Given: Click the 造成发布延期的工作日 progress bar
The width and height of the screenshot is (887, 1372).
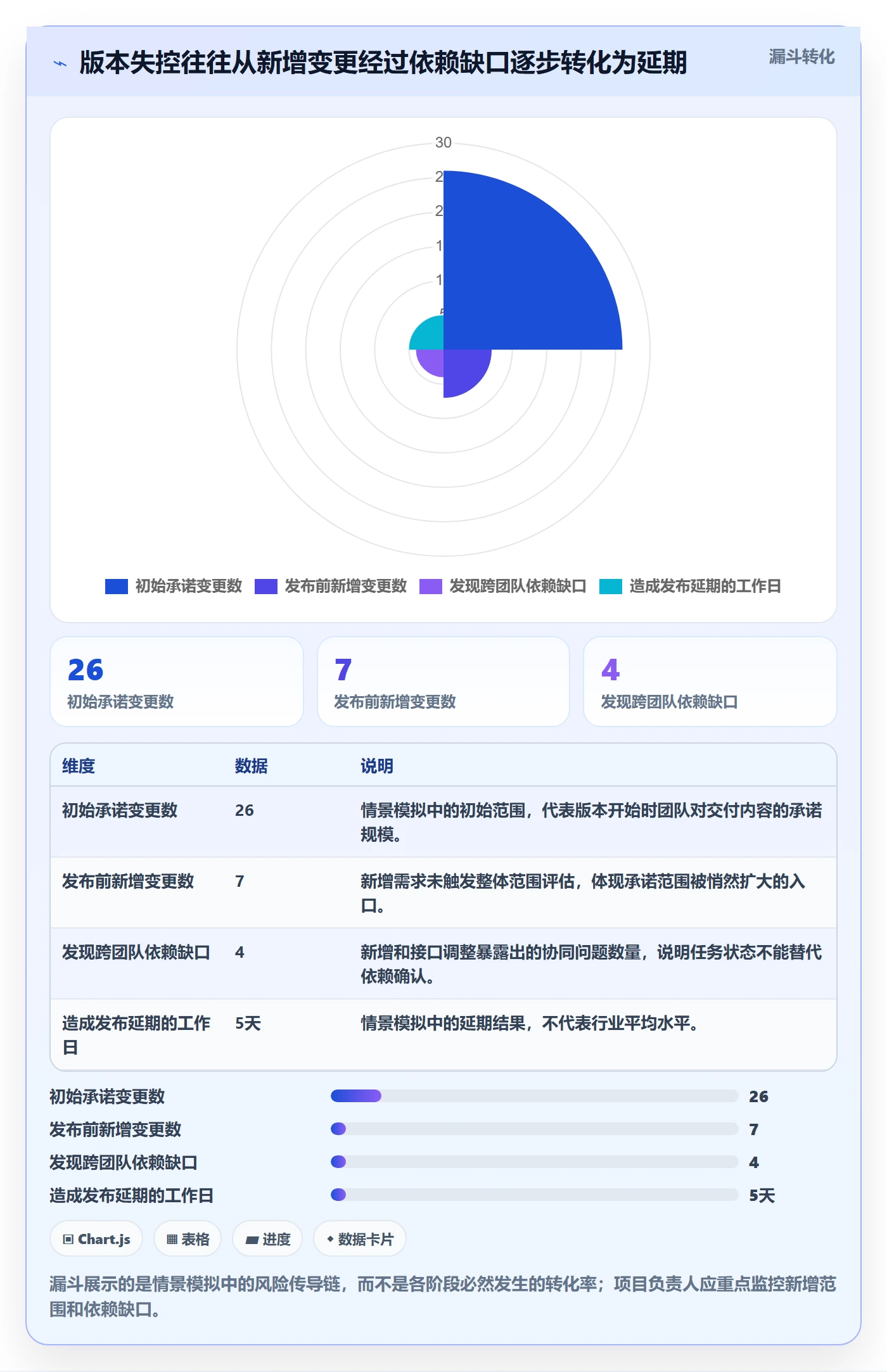Looking at the screenshot, I should tap(534, 1195).
